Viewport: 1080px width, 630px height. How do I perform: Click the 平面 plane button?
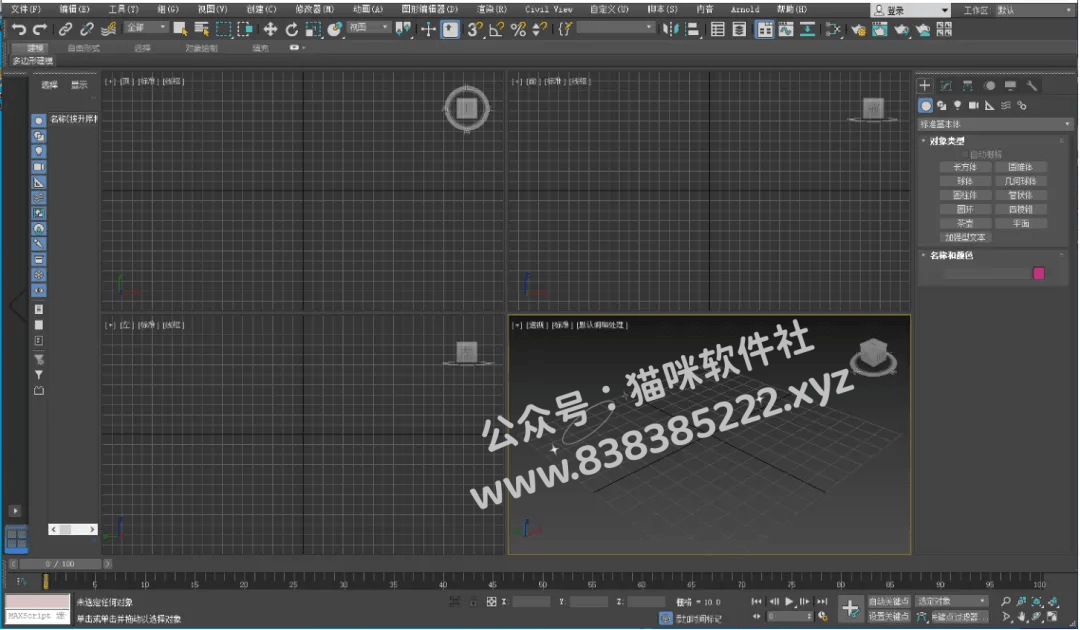(x=1021, y=223)
